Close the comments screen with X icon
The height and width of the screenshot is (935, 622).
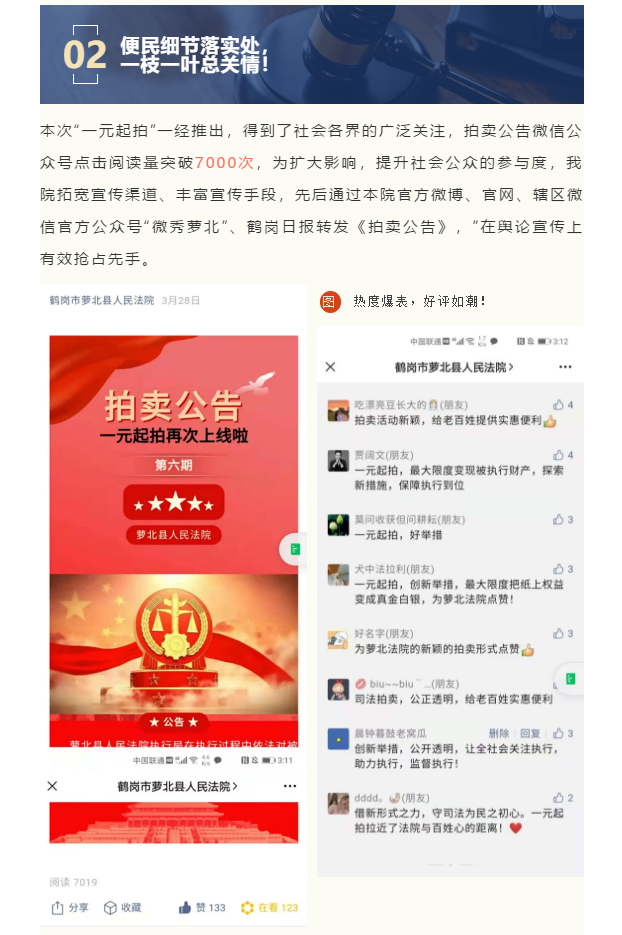[330, 367]
